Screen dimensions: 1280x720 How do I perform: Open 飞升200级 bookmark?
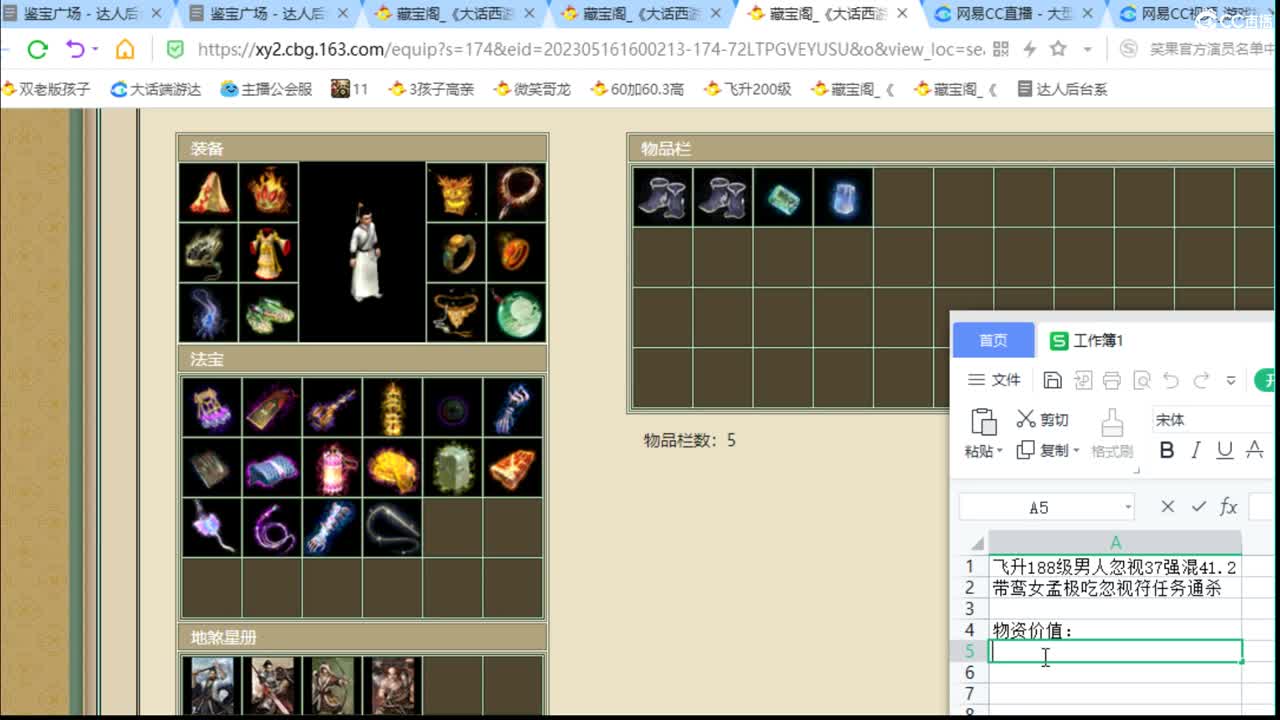tap(747, 89)
